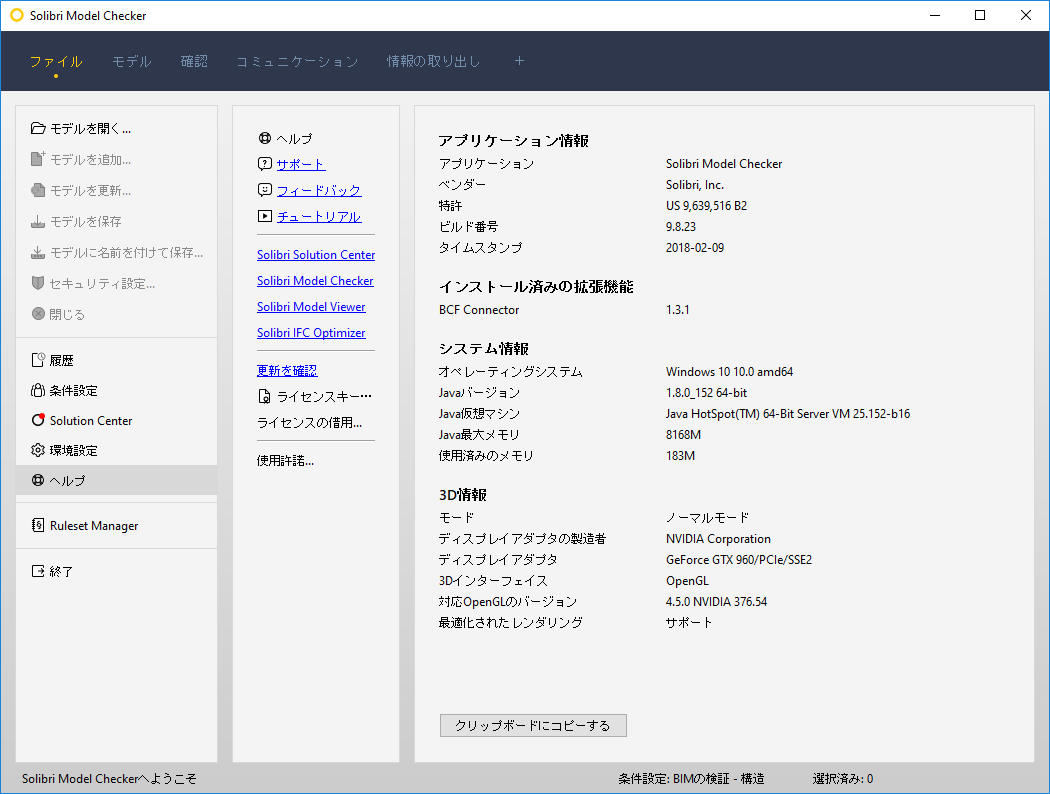Click status bar 選択済み: 0
This screenshot has width=1050, height=794.
coord(842,779)
